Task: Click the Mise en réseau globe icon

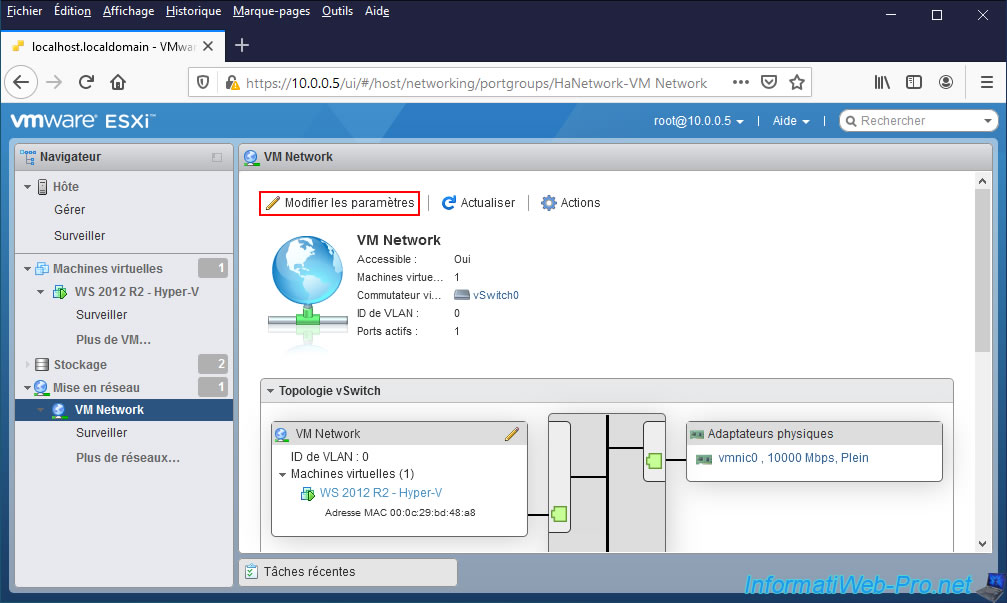Action: [41, 388]
